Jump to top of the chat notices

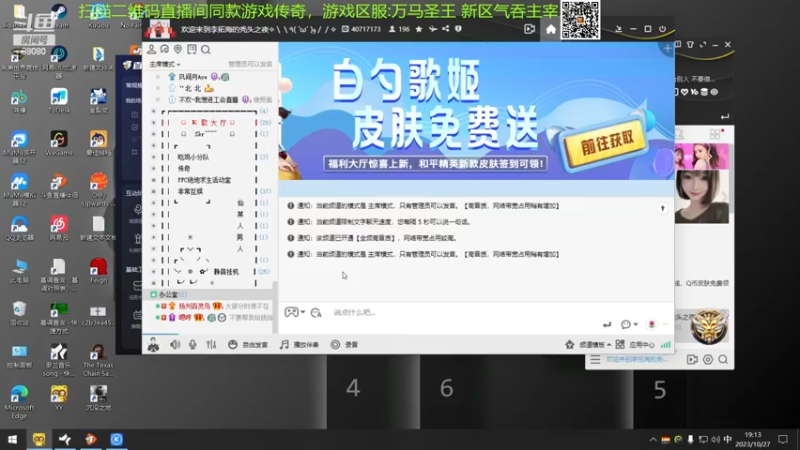(x=662, y=208)
